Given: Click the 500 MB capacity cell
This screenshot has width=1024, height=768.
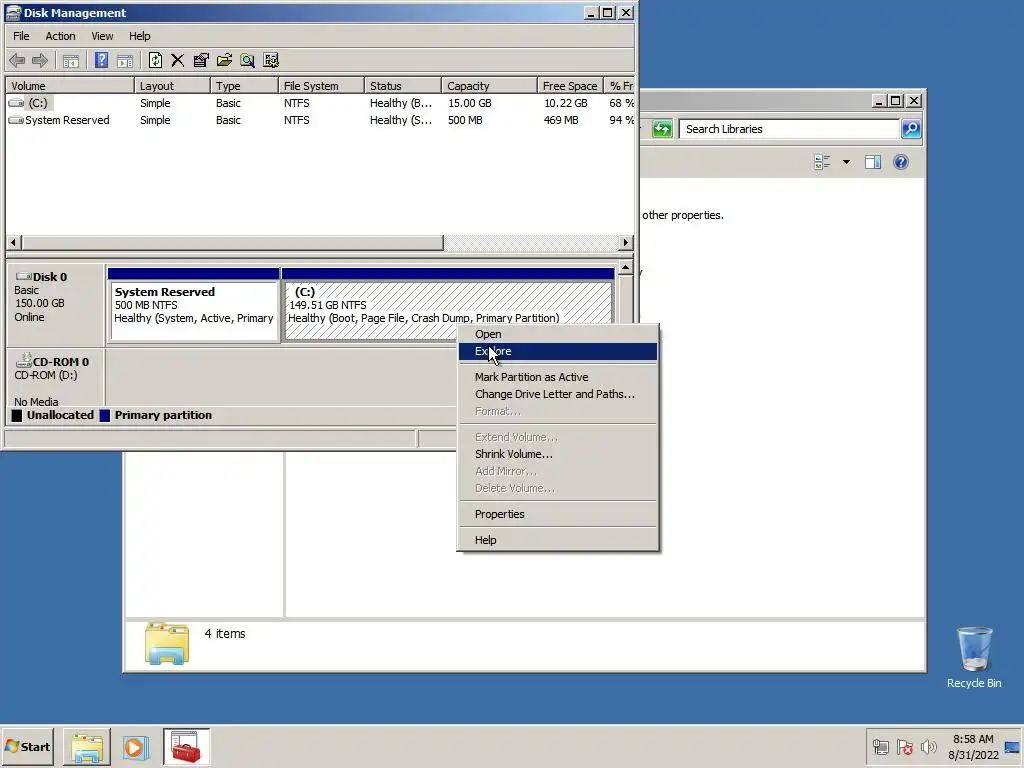Looking at the screenshot, I should (x=465, y=120).
